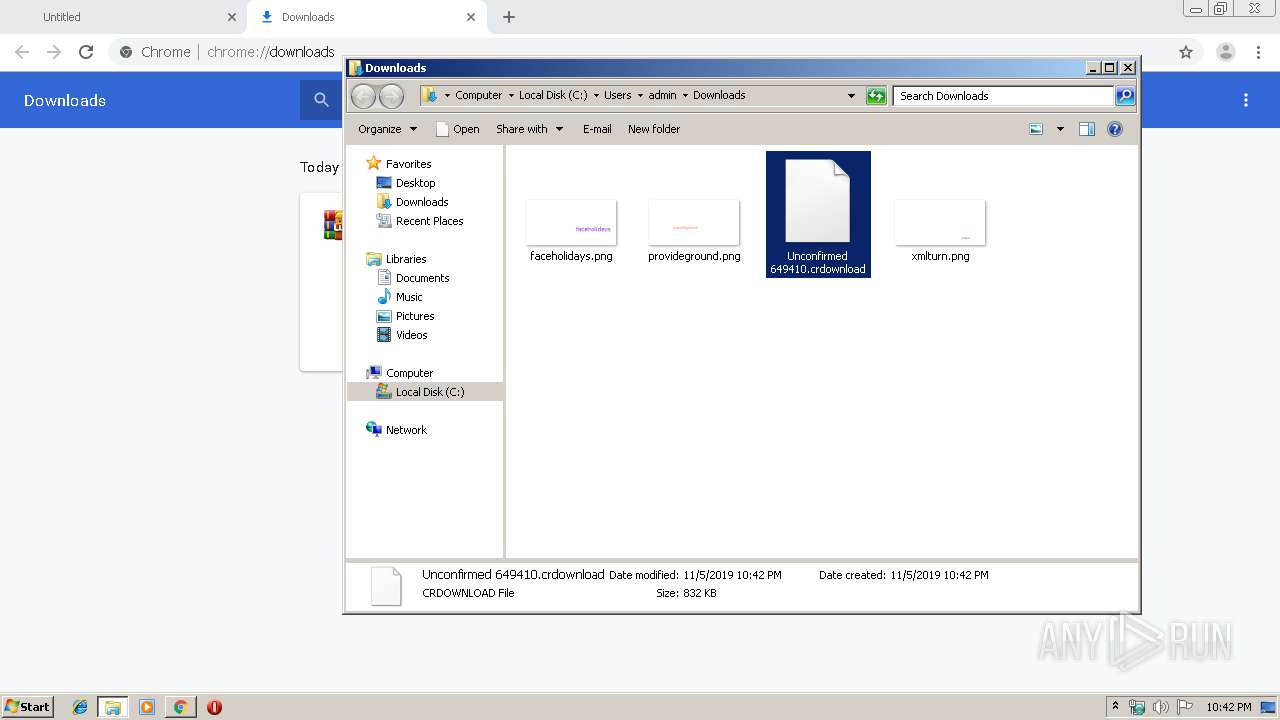The image size is (1280, 720).
Task: Click the Windows Explorer taskbar icon
Action: [113, 707]
